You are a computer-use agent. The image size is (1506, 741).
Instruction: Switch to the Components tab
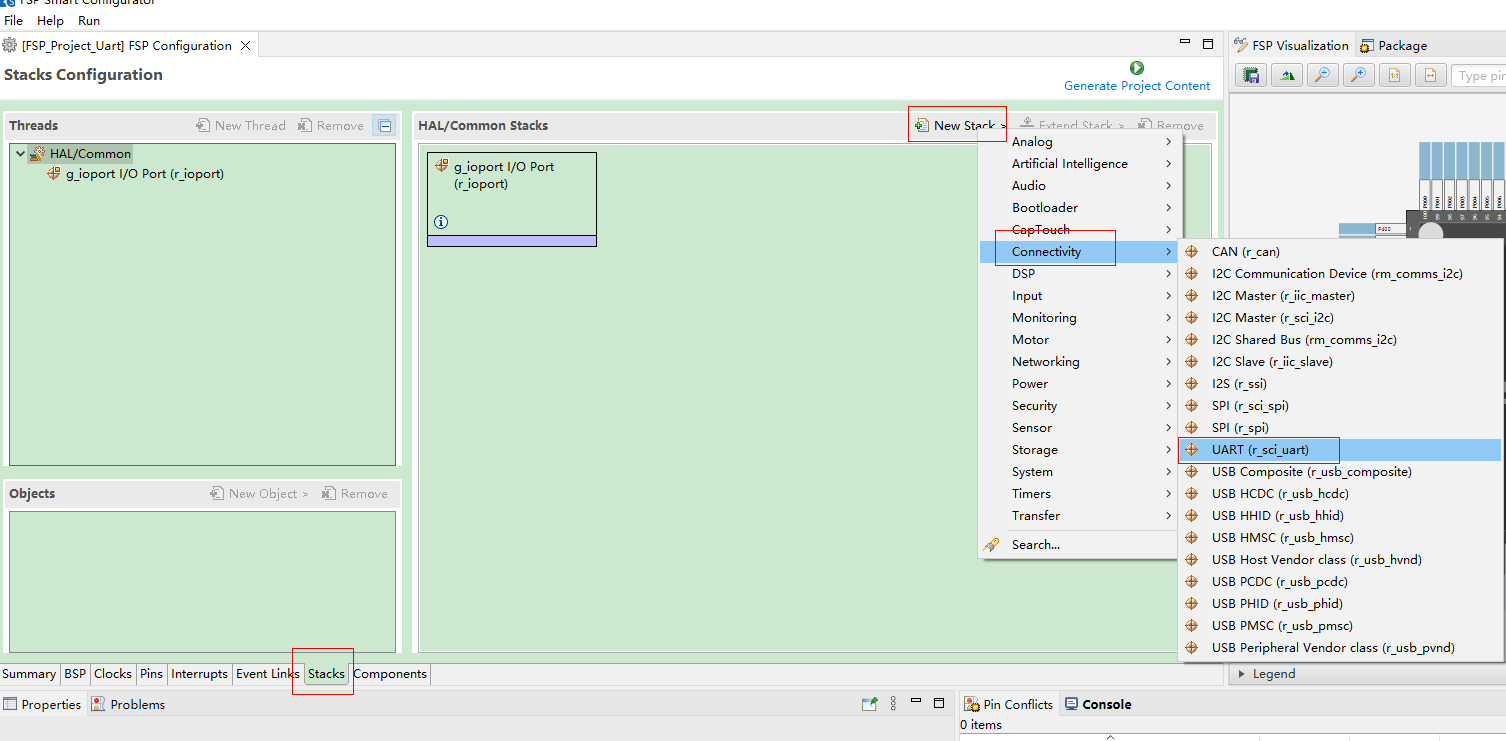point(390,674)
